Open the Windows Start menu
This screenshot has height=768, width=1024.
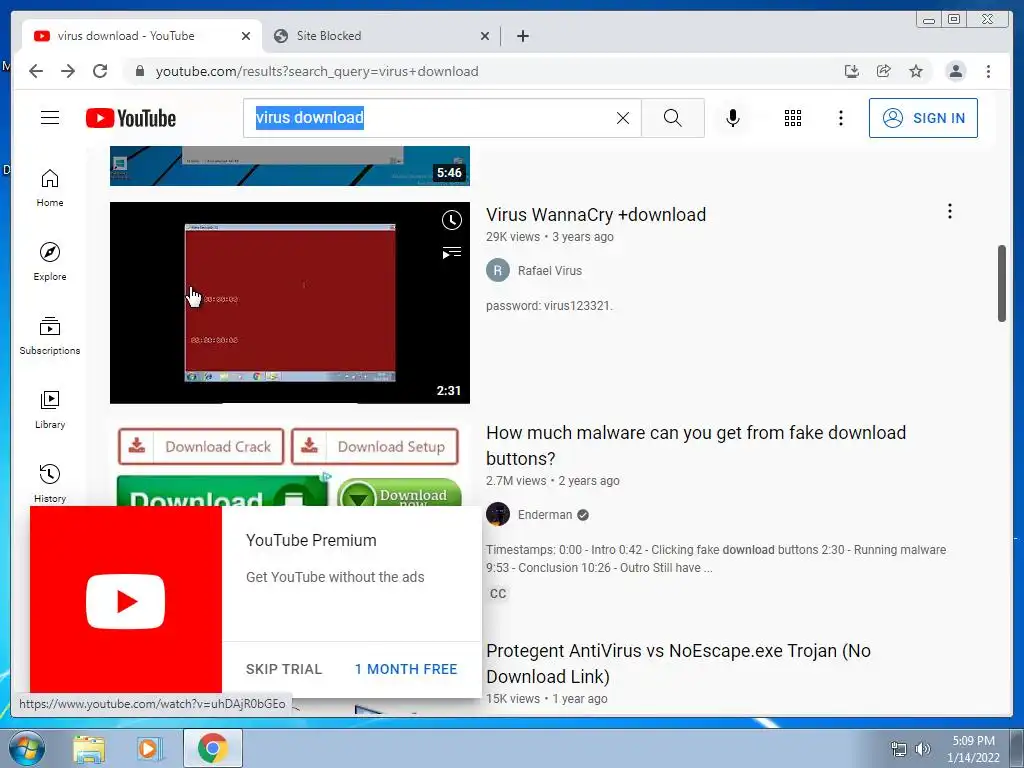27,749
